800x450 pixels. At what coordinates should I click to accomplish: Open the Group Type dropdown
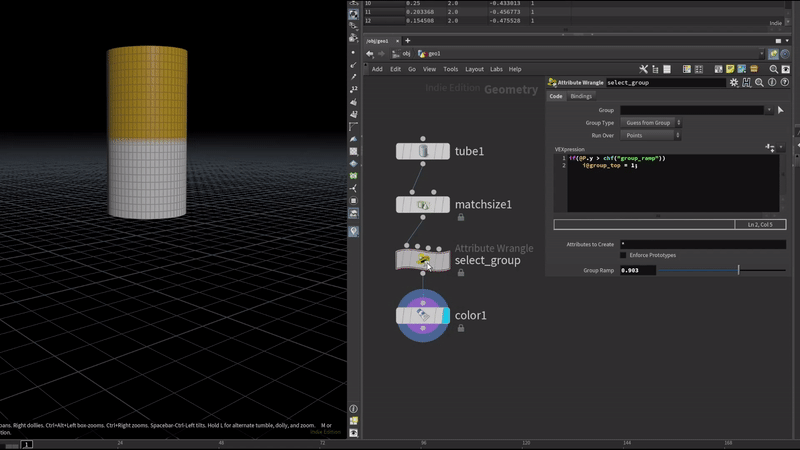651,123
